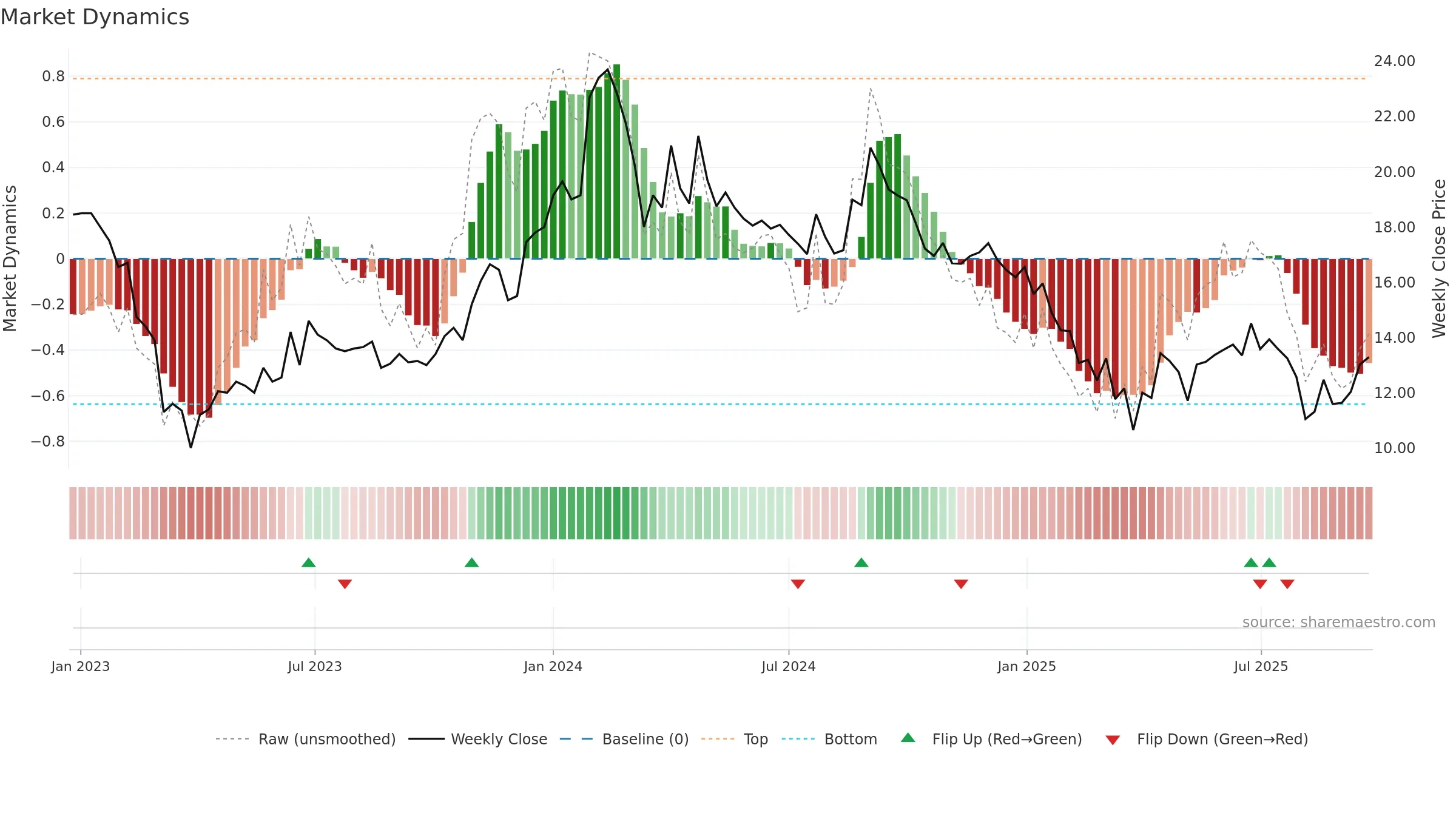Click the Jul 2024 x-axis label
The height and width of the screenshot is (819, 1456).
coord(789,666)
